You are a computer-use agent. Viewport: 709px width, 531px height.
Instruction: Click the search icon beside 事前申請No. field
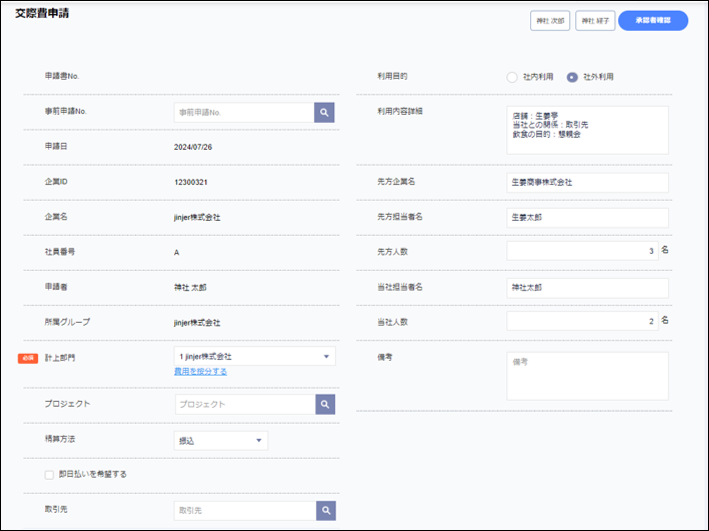tap(324, 112)
